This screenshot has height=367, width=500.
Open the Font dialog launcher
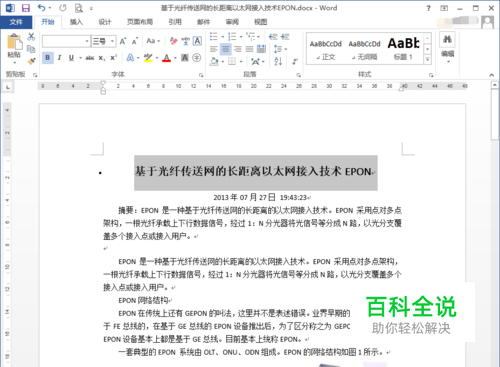(201, 75)
